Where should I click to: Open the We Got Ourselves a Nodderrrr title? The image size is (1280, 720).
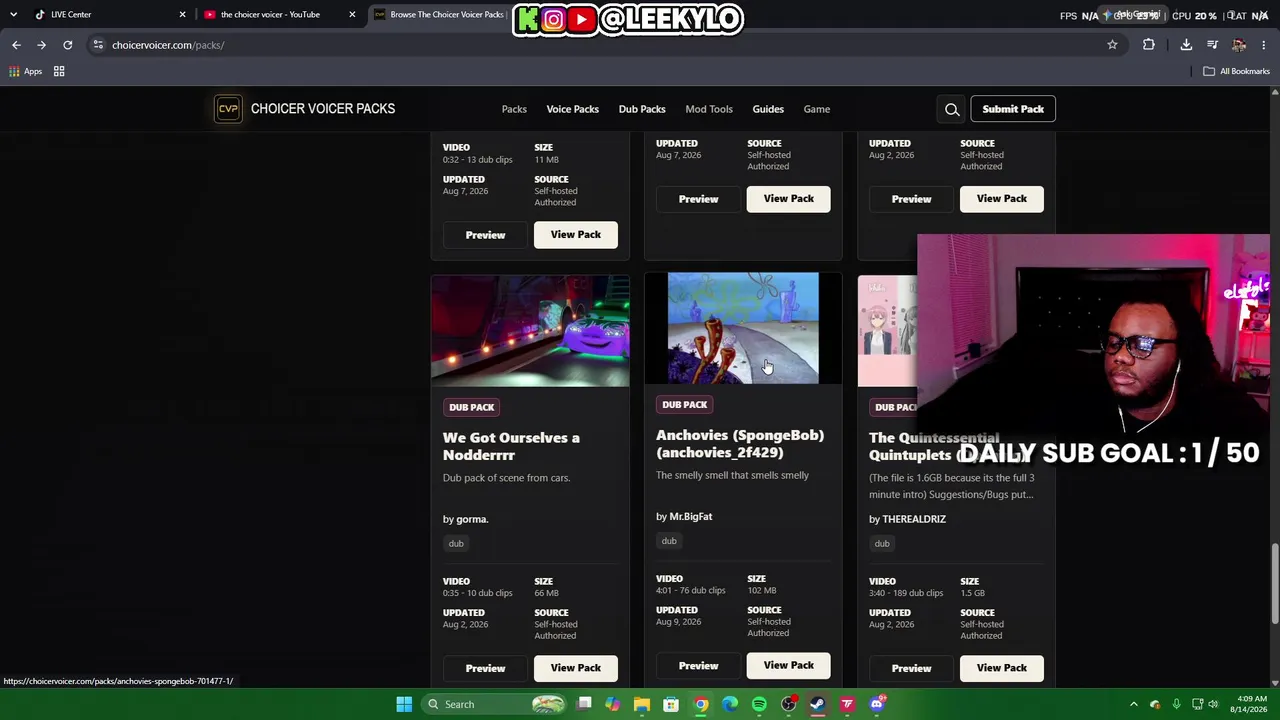pyautogui.click(x=511, y=446)
